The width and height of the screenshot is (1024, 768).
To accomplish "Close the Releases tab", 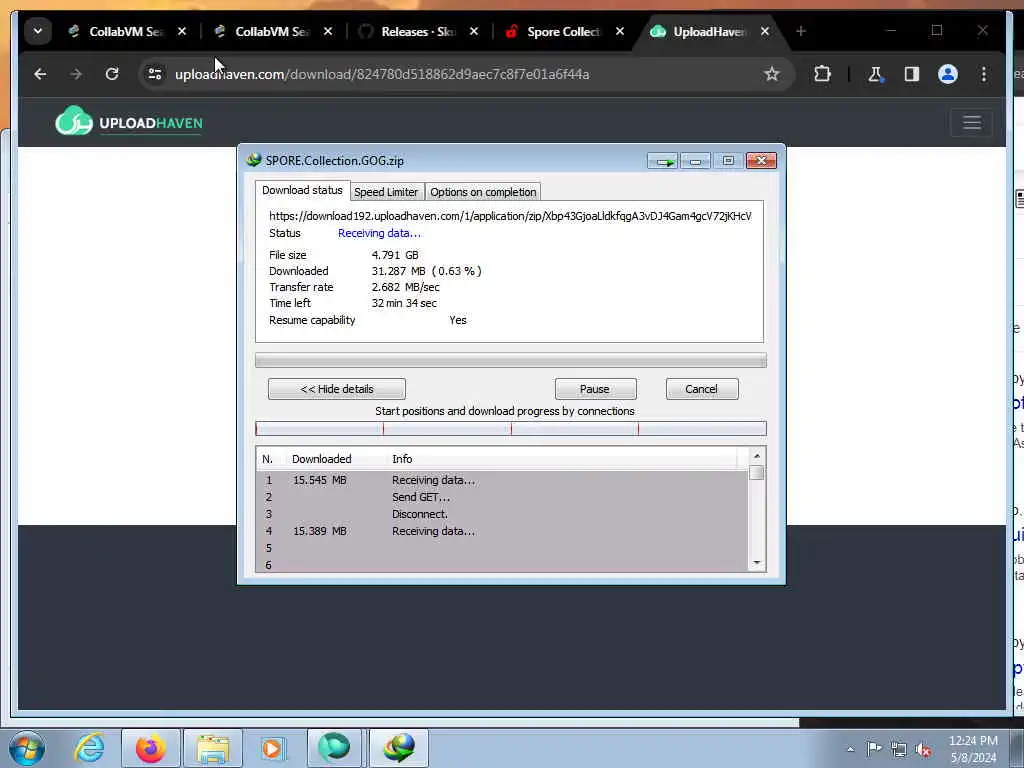I will [474, 31].
